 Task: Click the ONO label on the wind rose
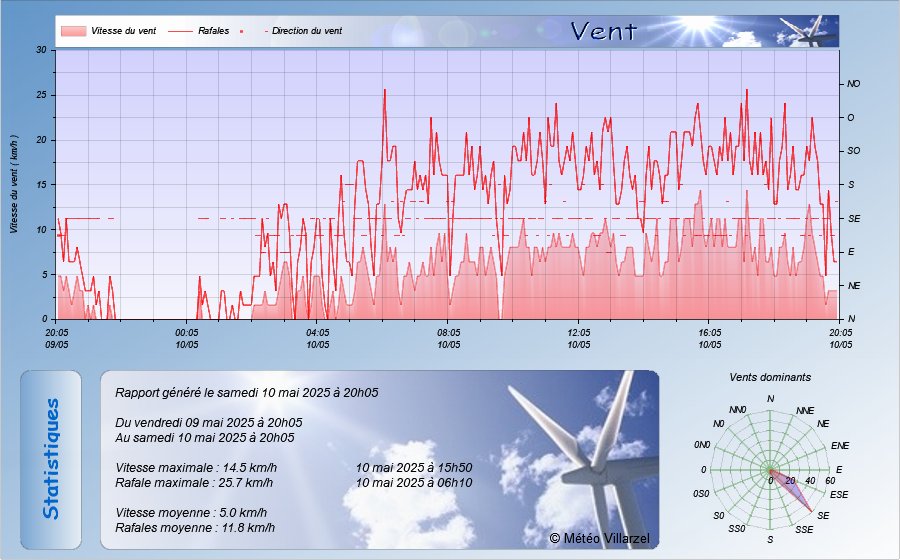tap(702, 445)
